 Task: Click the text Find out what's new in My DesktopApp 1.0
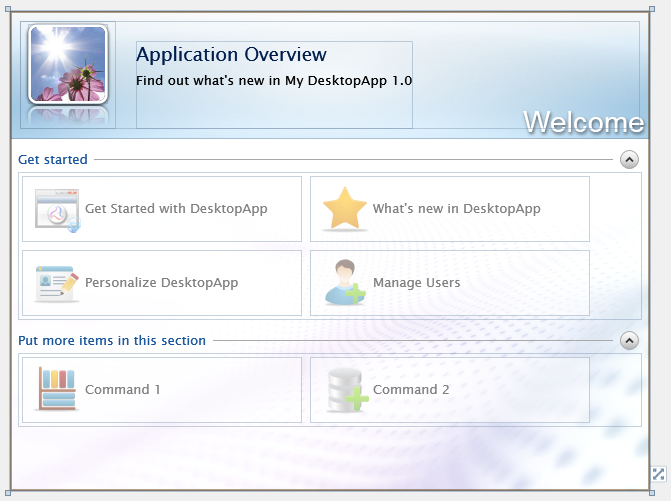click(x=274, y=80)
